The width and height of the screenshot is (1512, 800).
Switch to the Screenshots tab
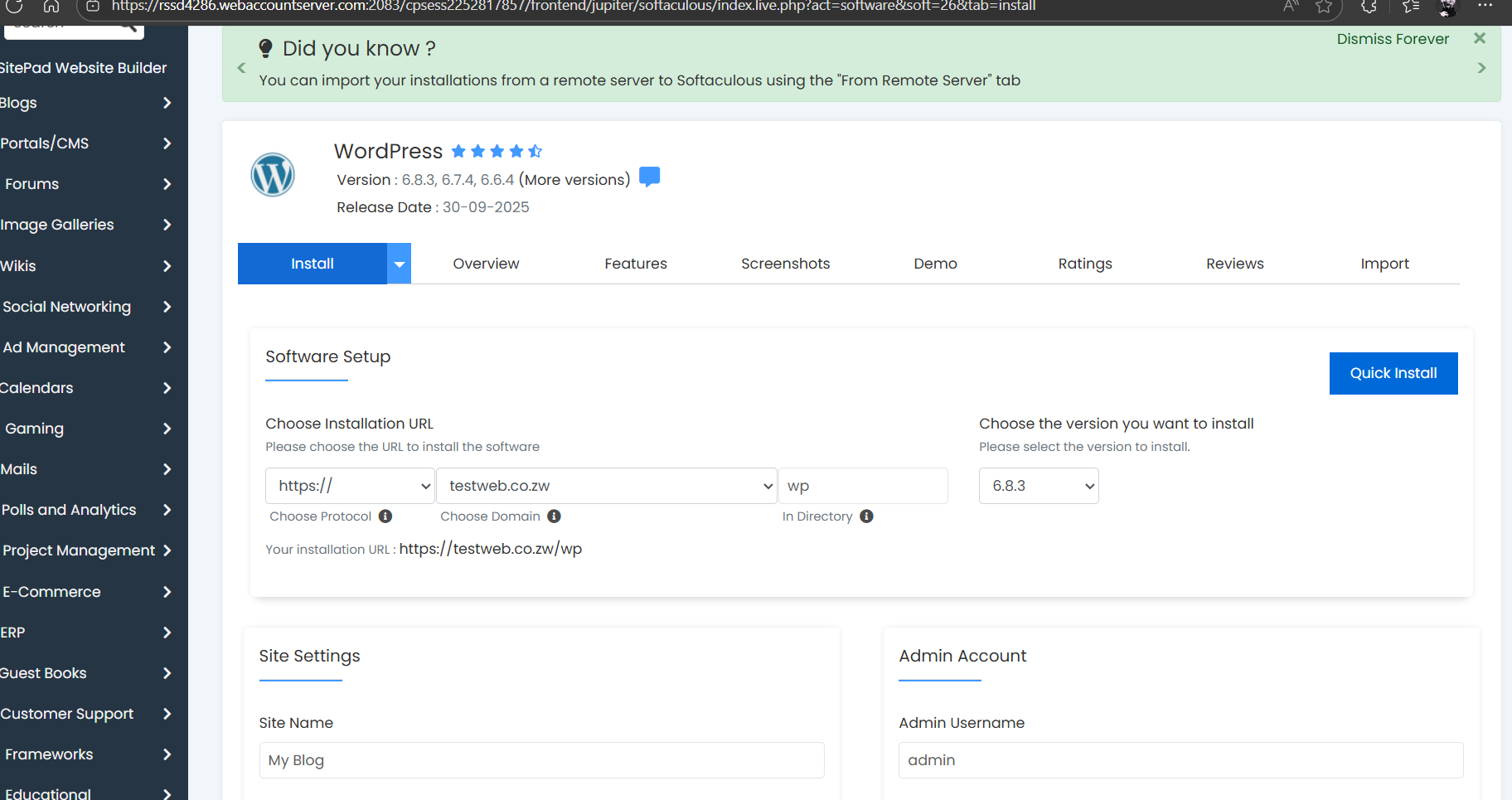pyautogui.click(x=785, y=264)
